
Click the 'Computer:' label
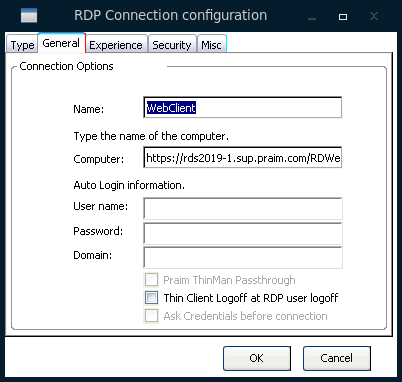tap(99, 159)
